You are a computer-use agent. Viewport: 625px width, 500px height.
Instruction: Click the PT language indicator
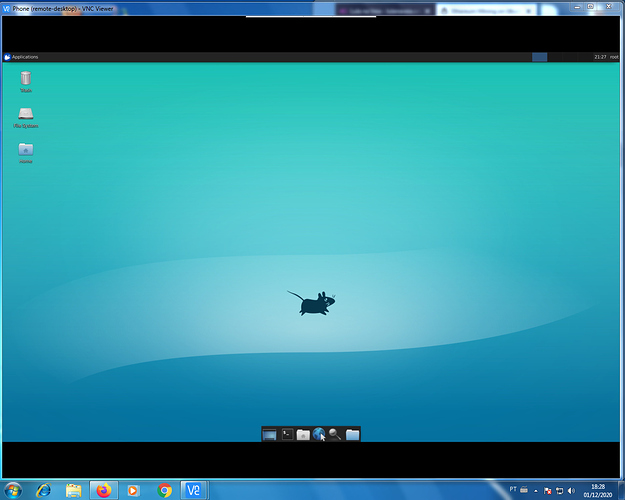coord(513,489)
